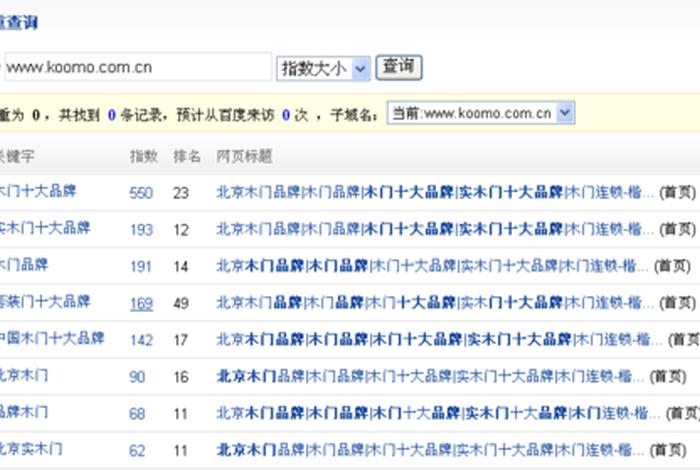Open page title link in rank 49 row

coord(435,304)
